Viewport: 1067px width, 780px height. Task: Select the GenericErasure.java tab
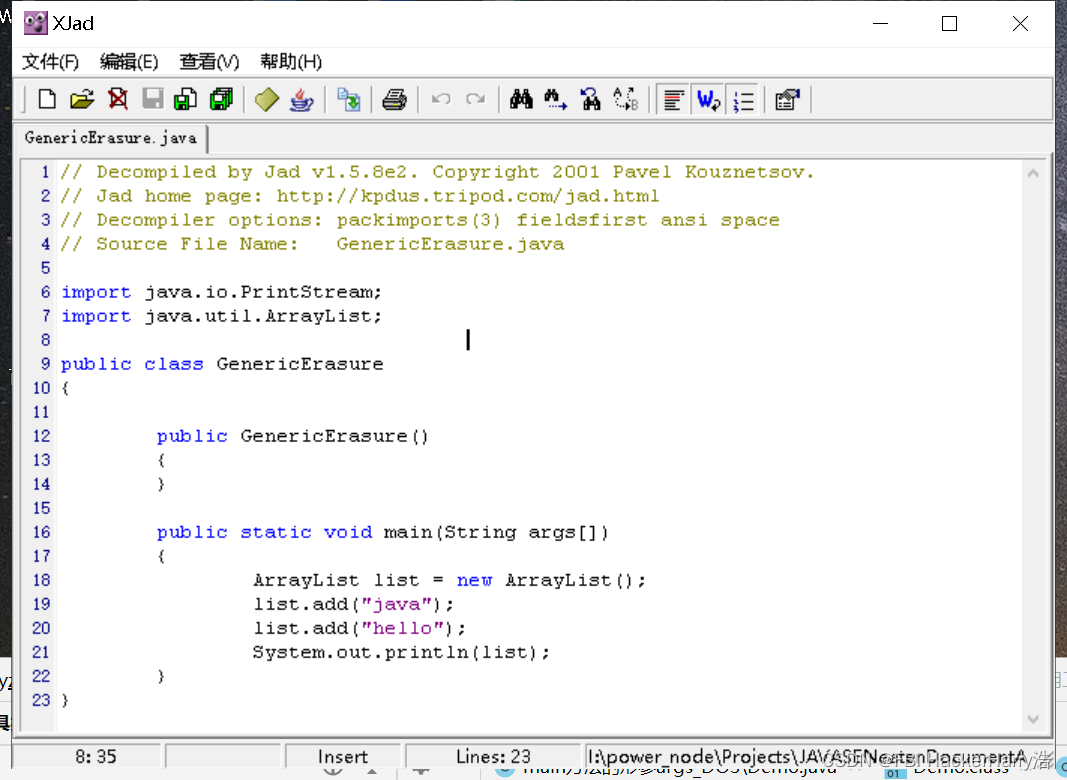click(111, 138)
